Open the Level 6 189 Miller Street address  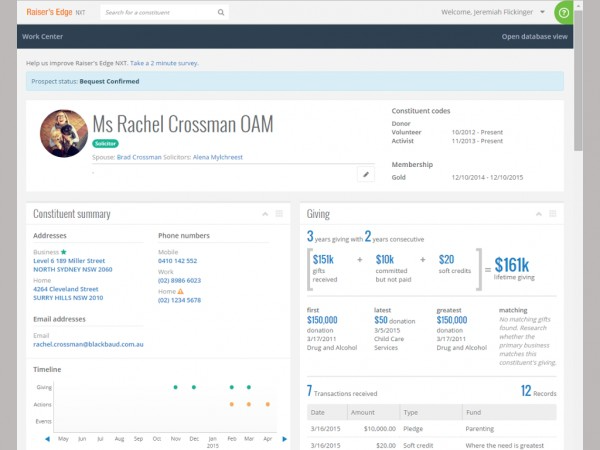tap(73, 265)
